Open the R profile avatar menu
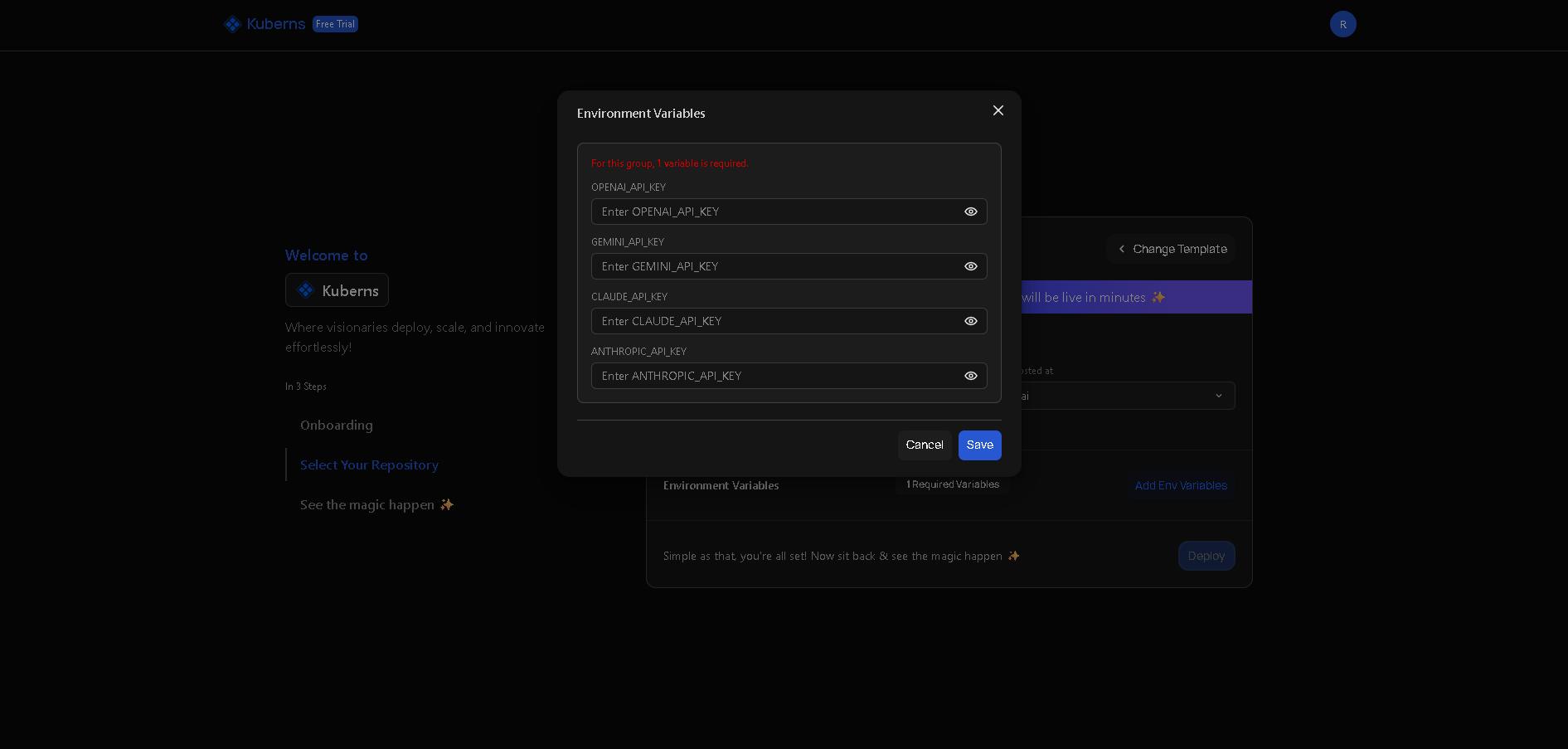This screenshot has width=1568, height=749. click(1342, 24)
